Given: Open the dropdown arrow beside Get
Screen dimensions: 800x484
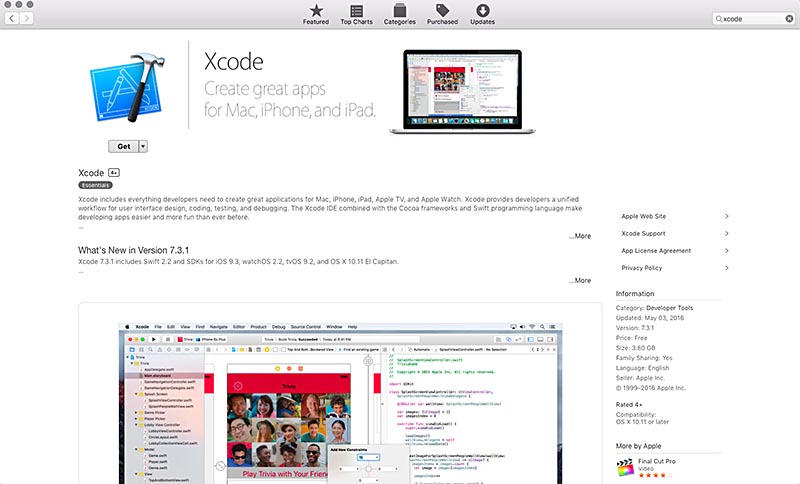Looking at the screenshot, I should click(x=143, y=146).
